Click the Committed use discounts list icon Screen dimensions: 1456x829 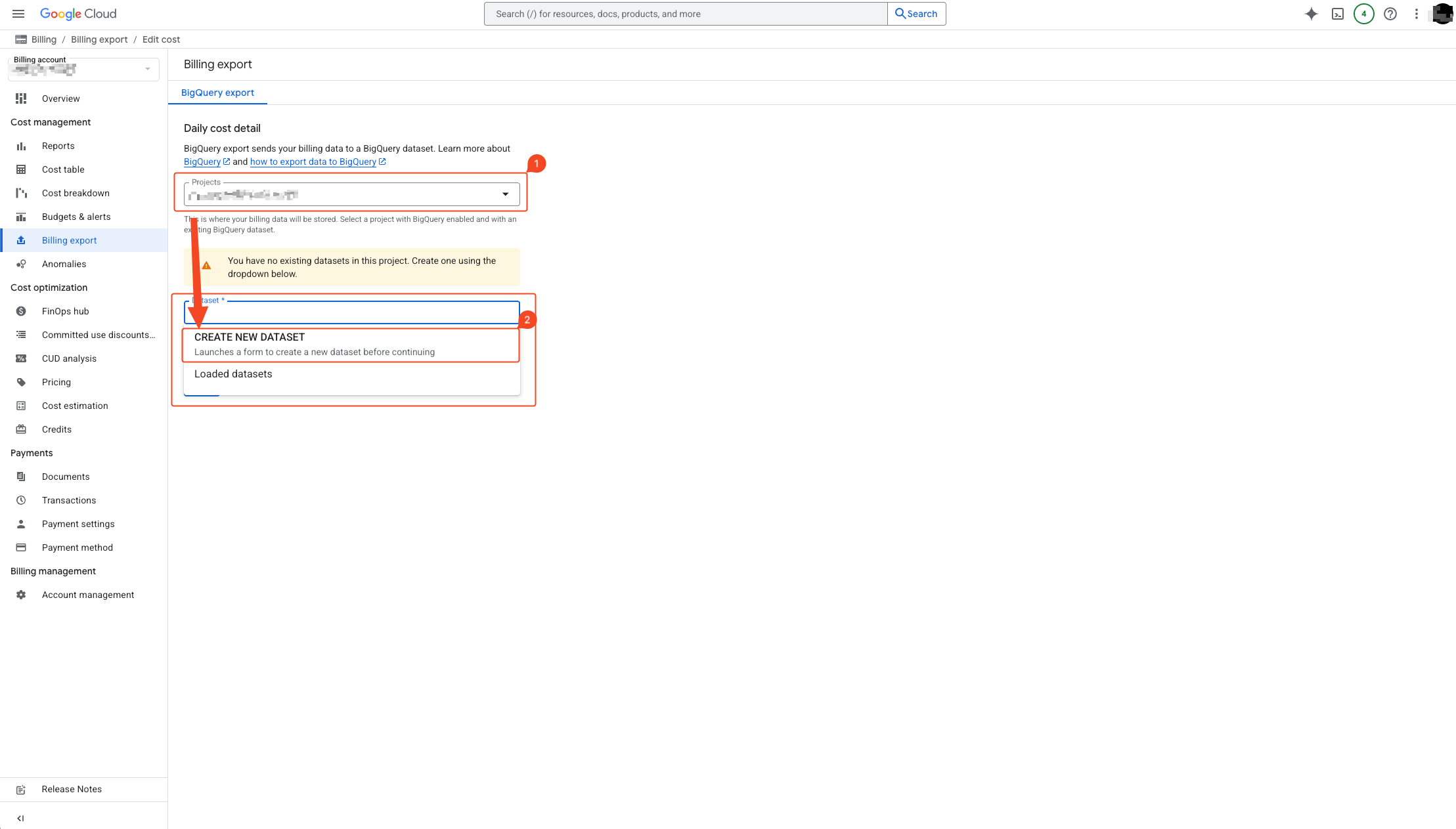pos(21,335)
